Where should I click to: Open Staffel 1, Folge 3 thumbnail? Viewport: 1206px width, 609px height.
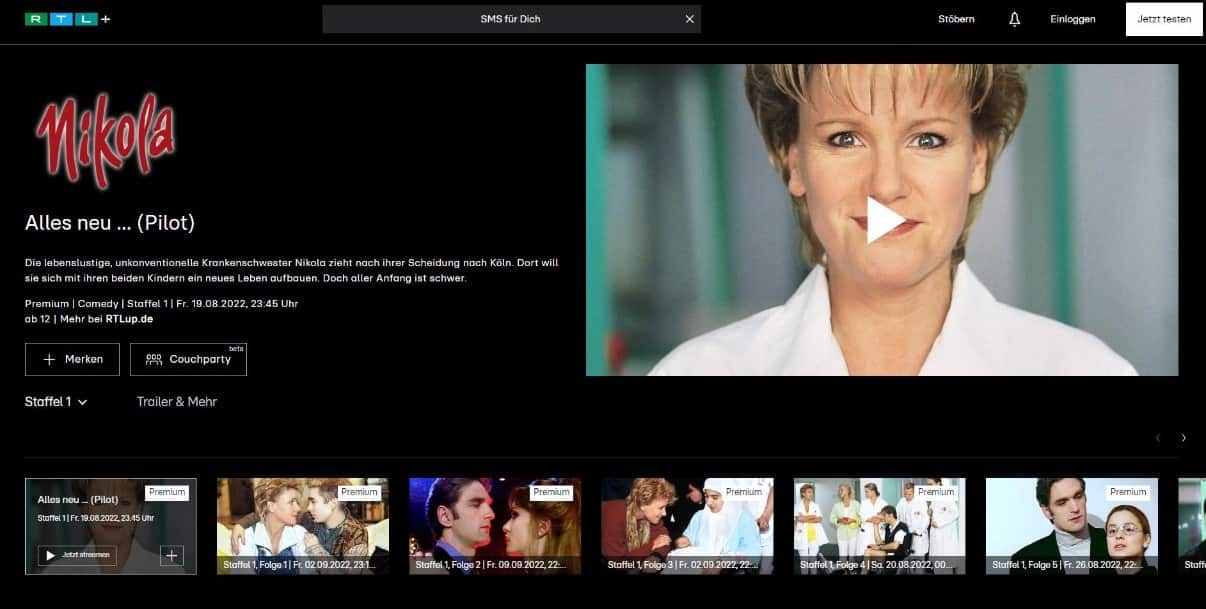(687, 526)
